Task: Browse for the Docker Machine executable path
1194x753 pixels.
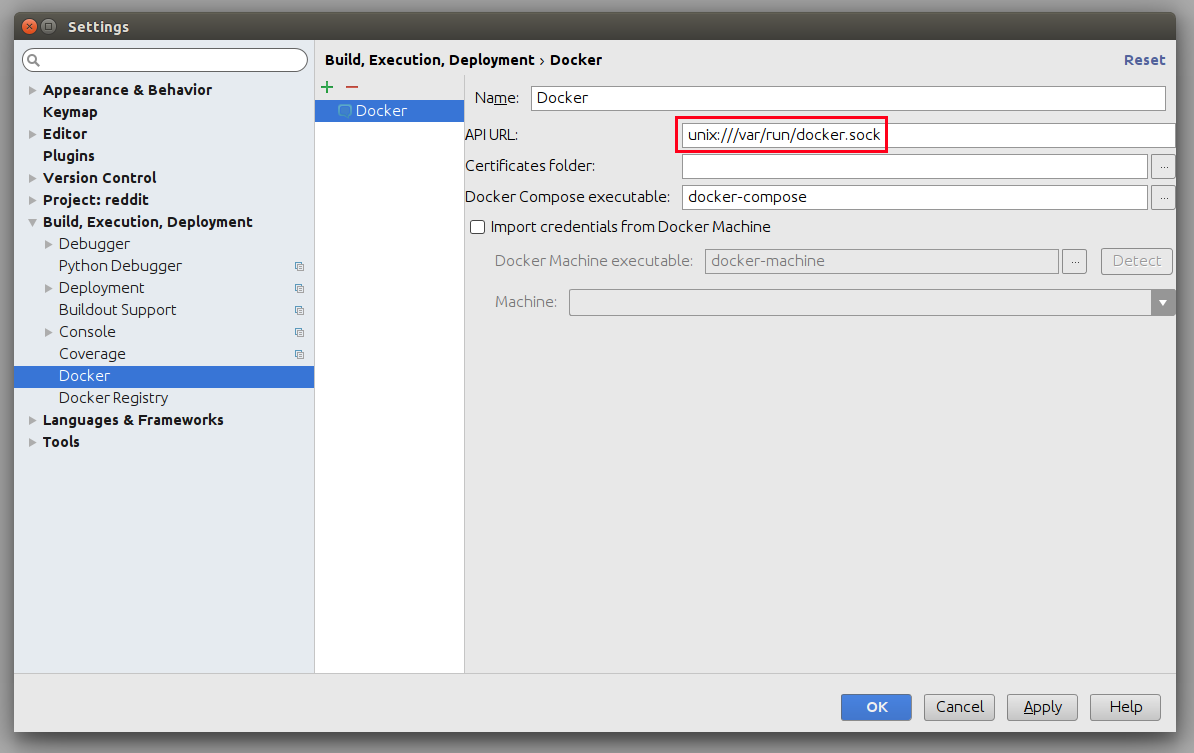Action: tap(1074, 261)
